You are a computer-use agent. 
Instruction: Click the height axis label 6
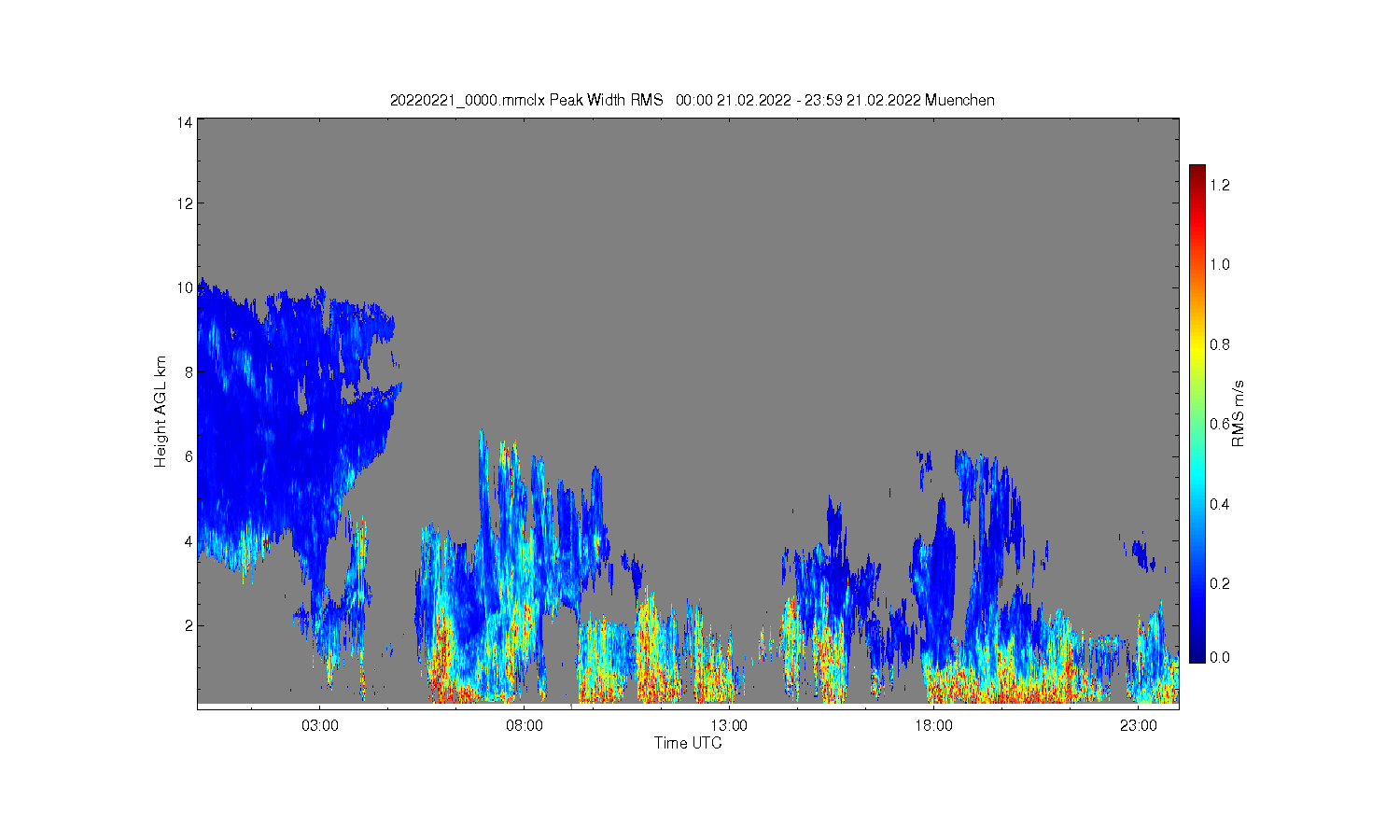pos(189,456)
